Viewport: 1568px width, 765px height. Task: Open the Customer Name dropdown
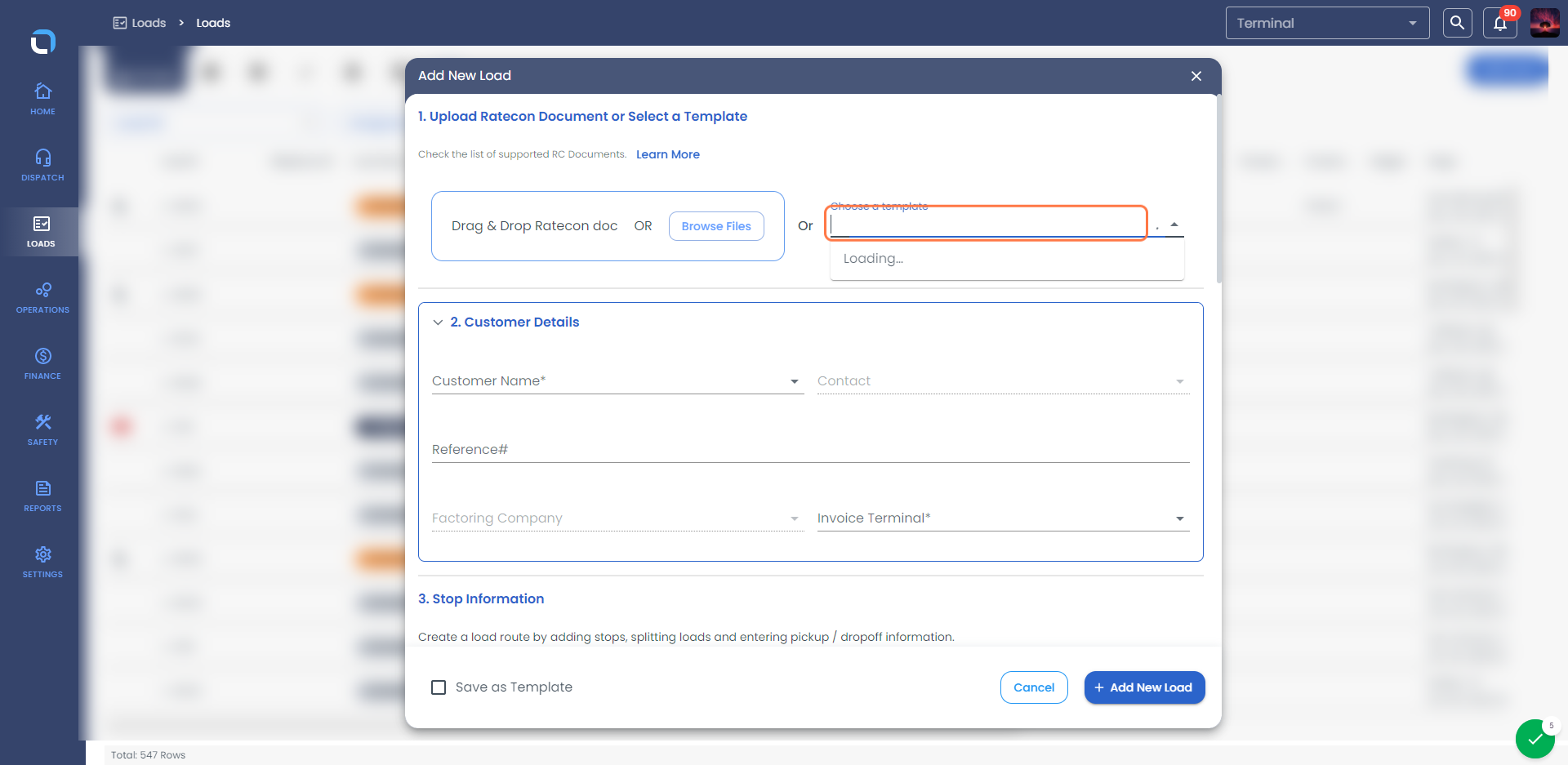tap(617, 381)
